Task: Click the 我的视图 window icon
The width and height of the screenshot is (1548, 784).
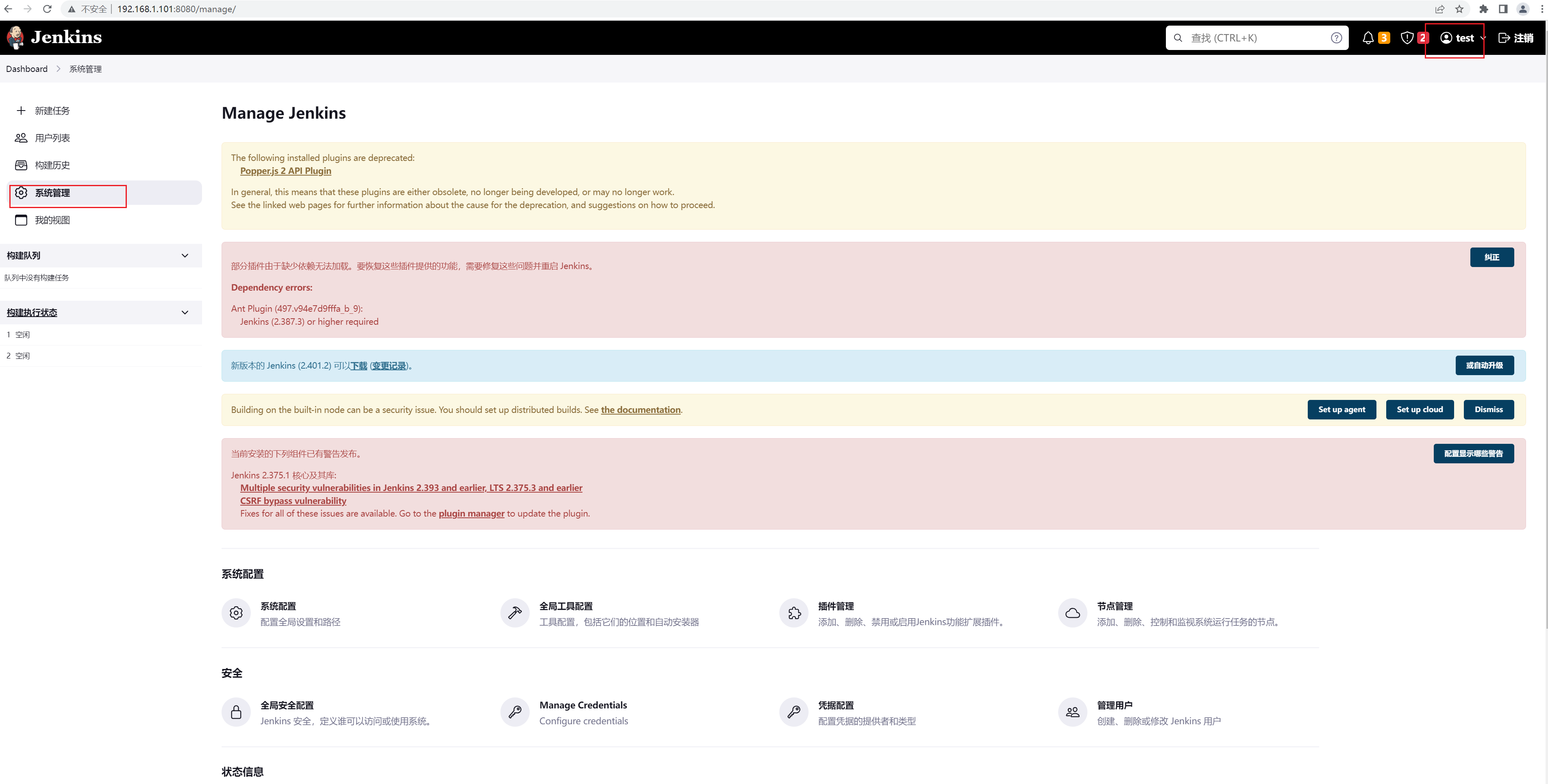Action: coord(21,220)
